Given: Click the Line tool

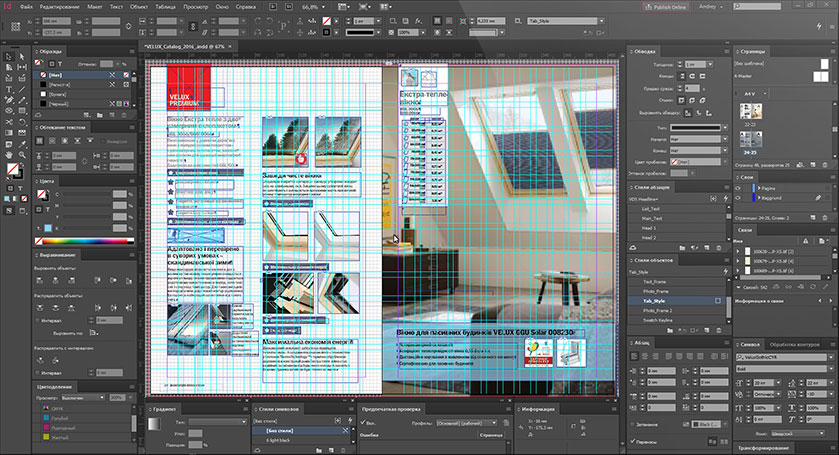Looking at the screenshot, I should pos(21,88).
